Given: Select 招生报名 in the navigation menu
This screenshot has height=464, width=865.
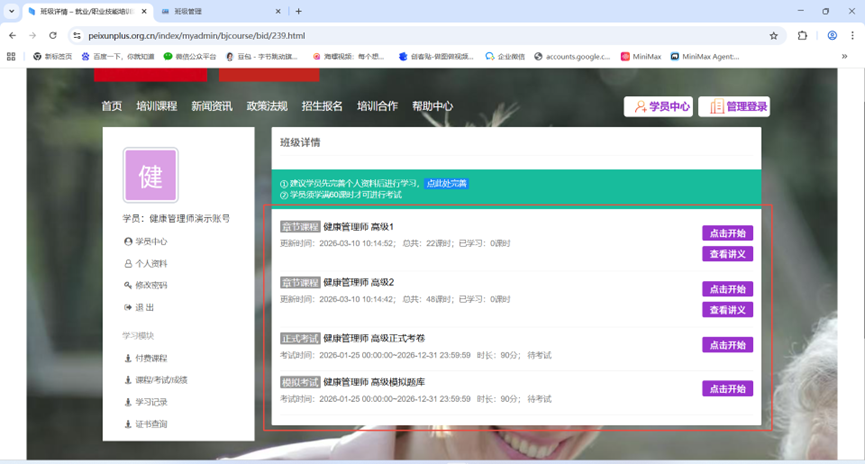Looking at the screenshot, I should (x=321, y=106).
